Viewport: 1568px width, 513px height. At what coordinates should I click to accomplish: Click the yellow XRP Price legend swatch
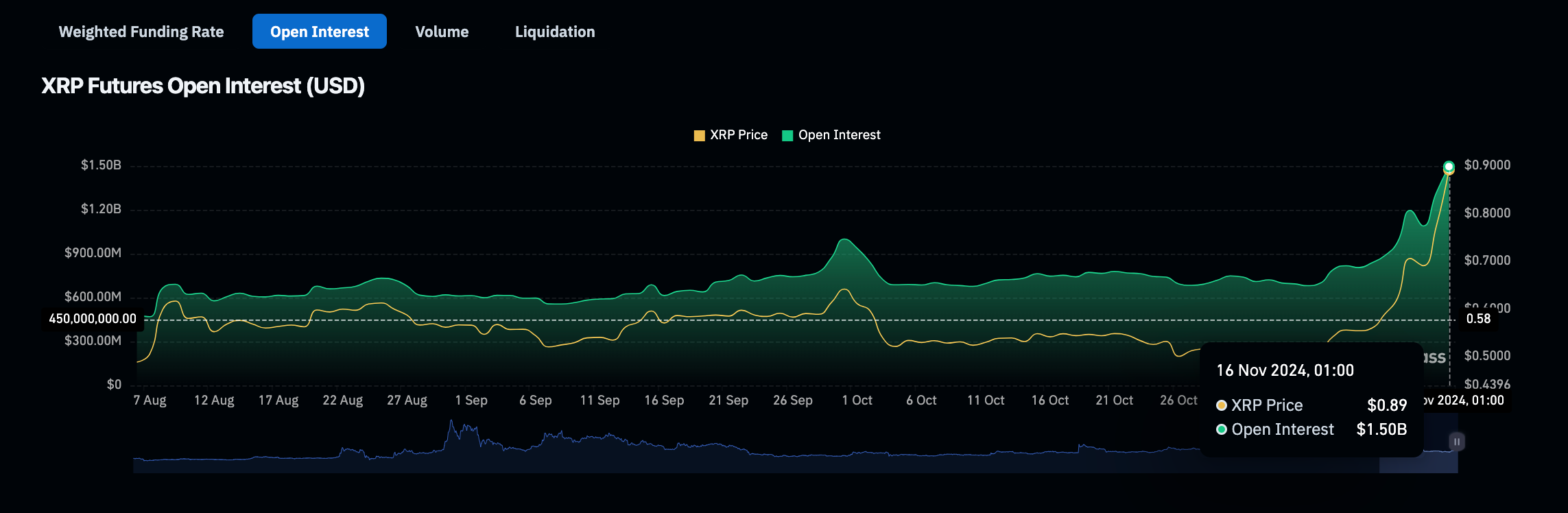pos(700,136)
